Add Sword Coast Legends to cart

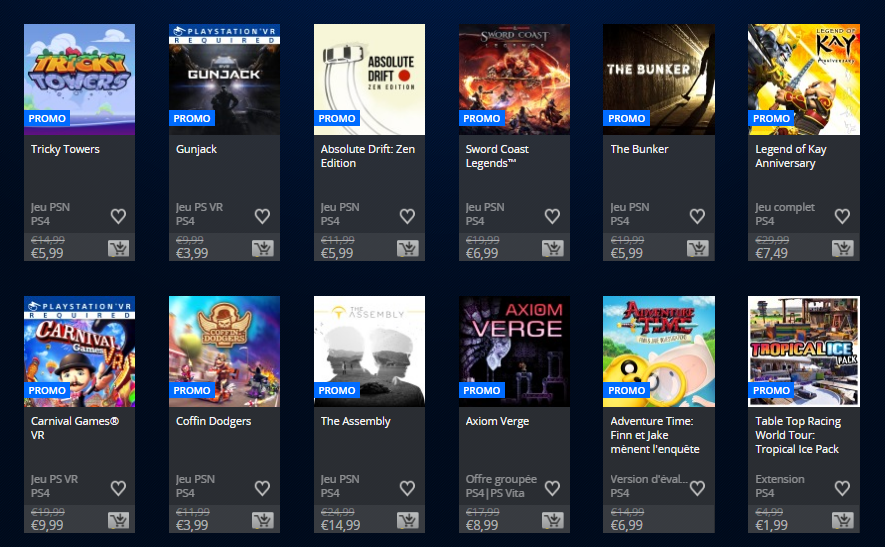(x=553, y=248)
